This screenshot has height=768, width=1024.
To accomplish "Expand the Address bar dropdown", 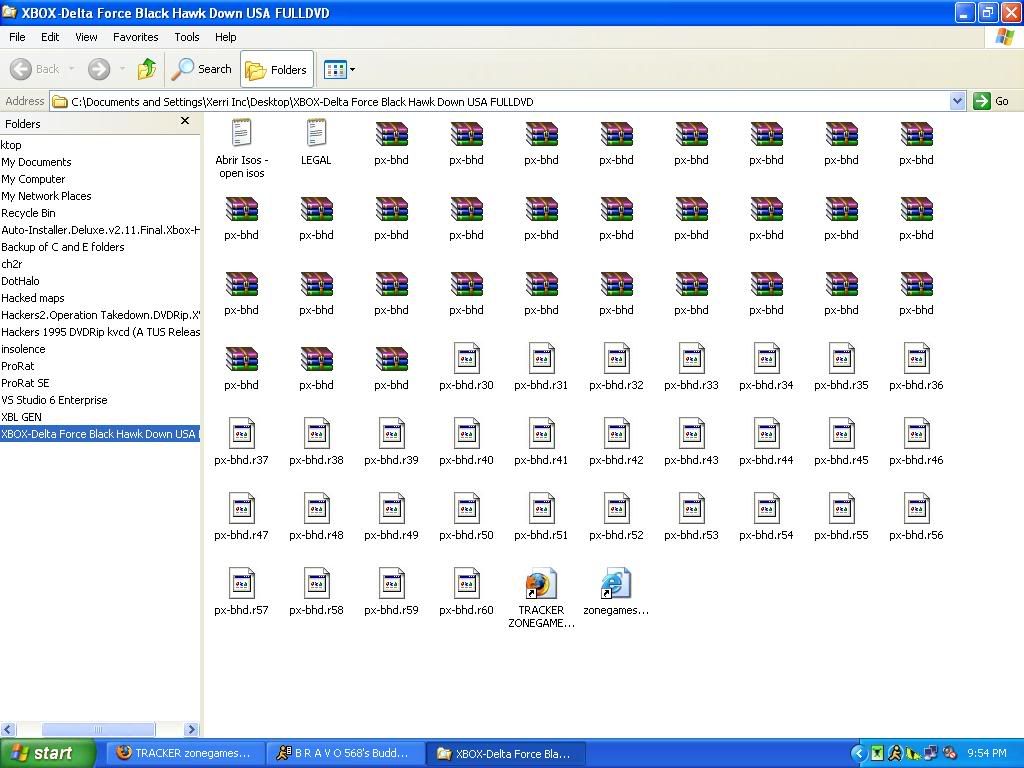I will pyautogui.click(x=957, y=101).
